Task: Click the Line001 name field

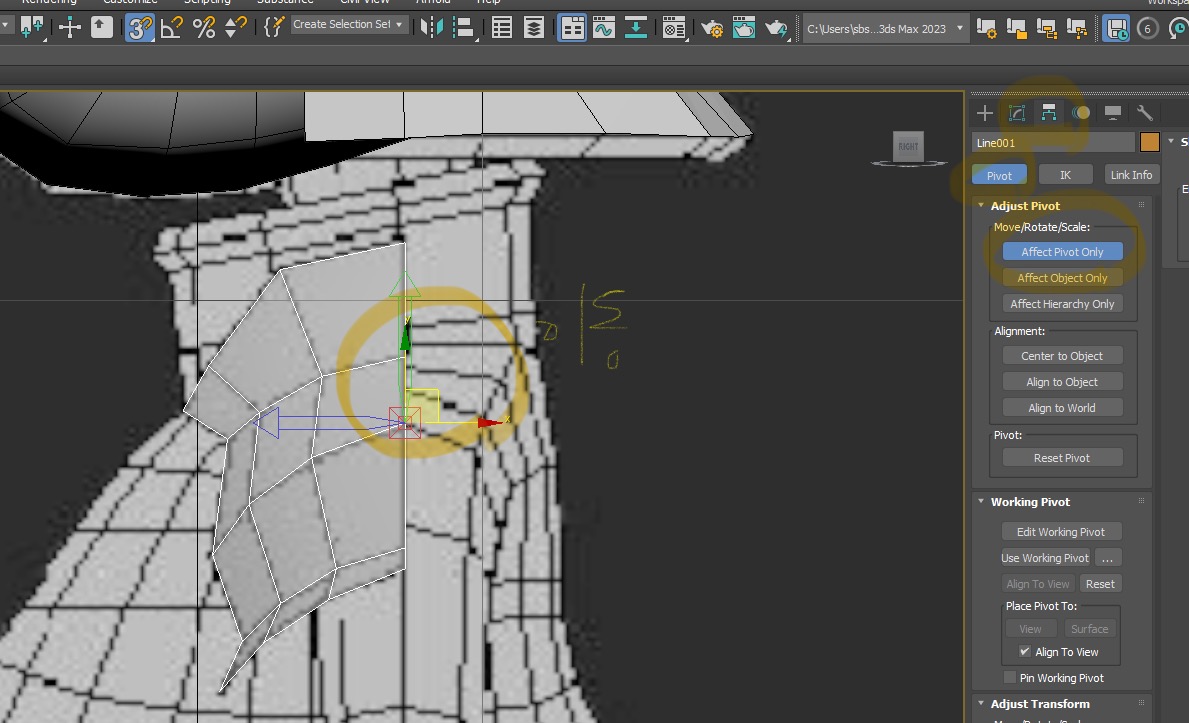Action: pos(1052,142)
